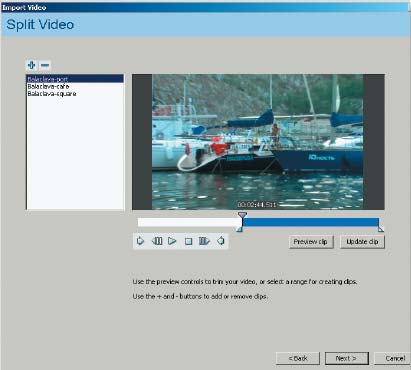Play the video preview
This screenshot has height=370, width=411.
(x=172, y=241)
